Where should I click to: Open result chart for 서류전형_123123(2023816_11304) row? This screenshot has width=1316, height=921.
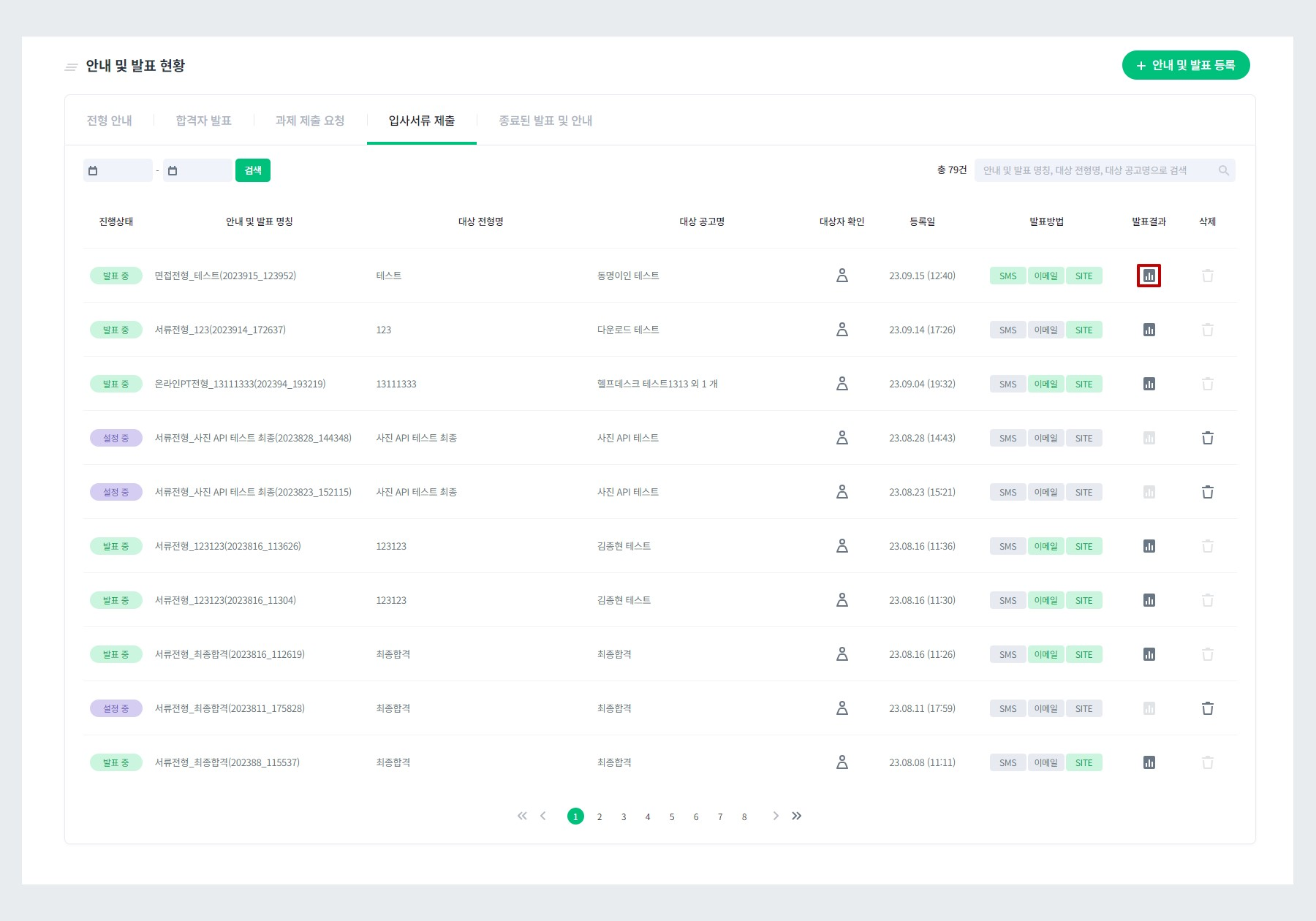tap(1149, 600)
